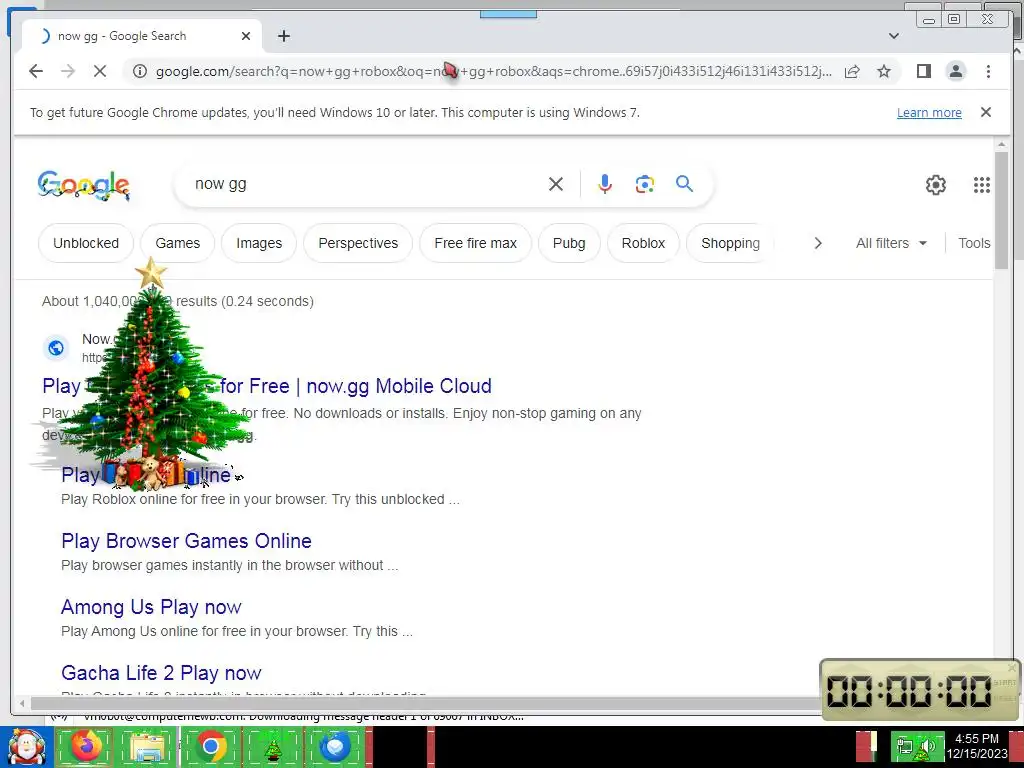Click the 00:00:00 timer widget

[x=920, y=690]
